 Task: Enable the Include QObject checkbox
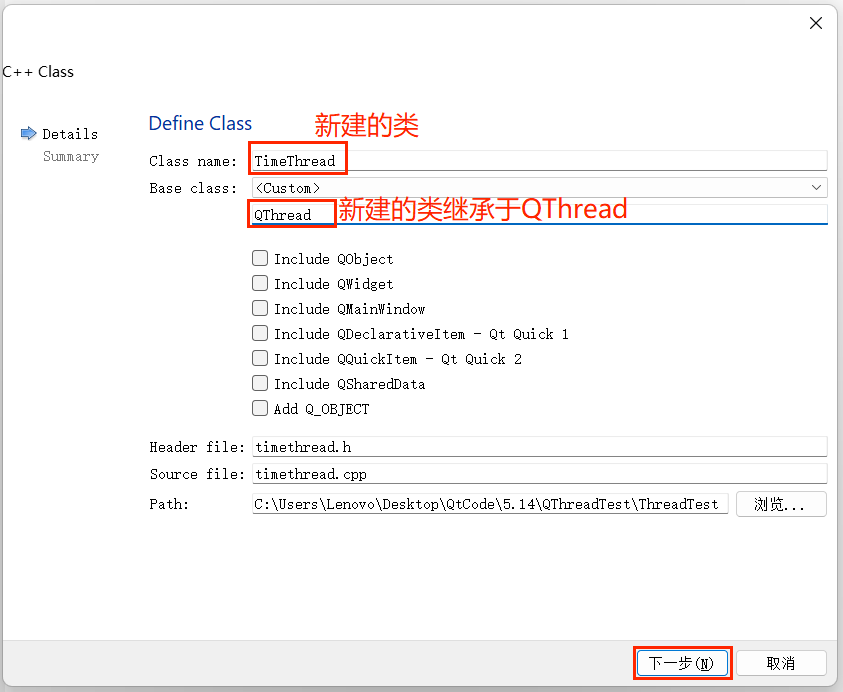(260, 259)
